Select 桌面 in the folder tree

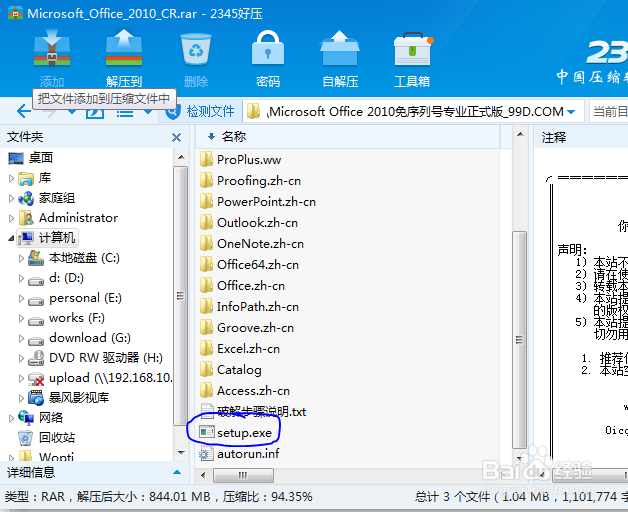(x=40, y=158)
